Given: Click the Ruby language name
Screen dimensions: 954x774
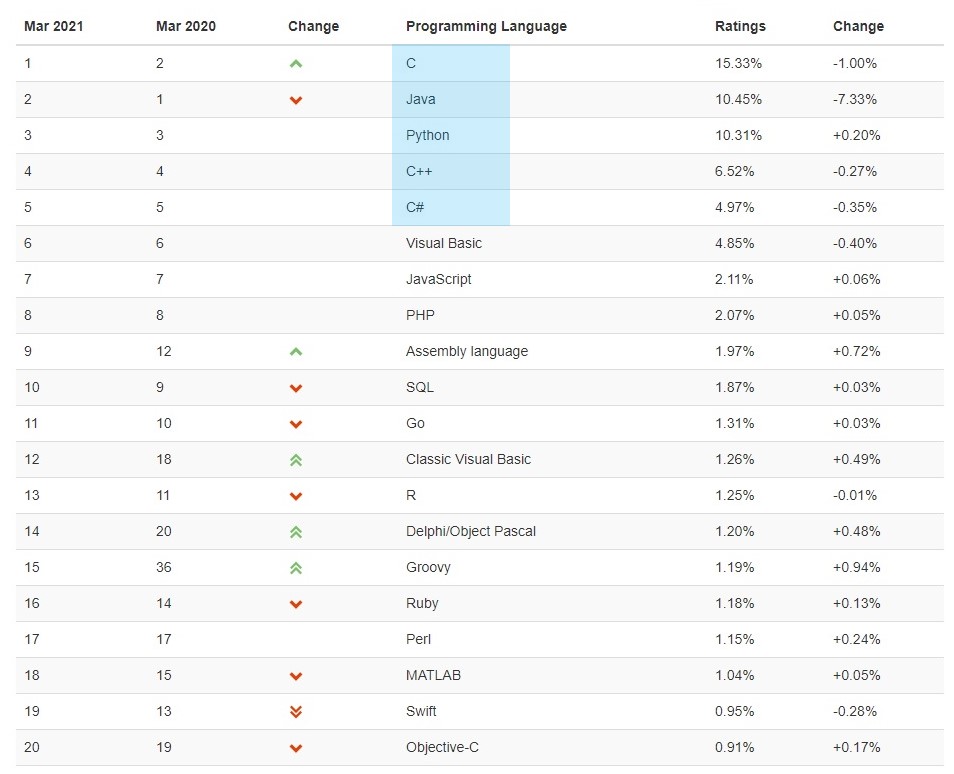Looking at the screenshot, I should [422, 603].
